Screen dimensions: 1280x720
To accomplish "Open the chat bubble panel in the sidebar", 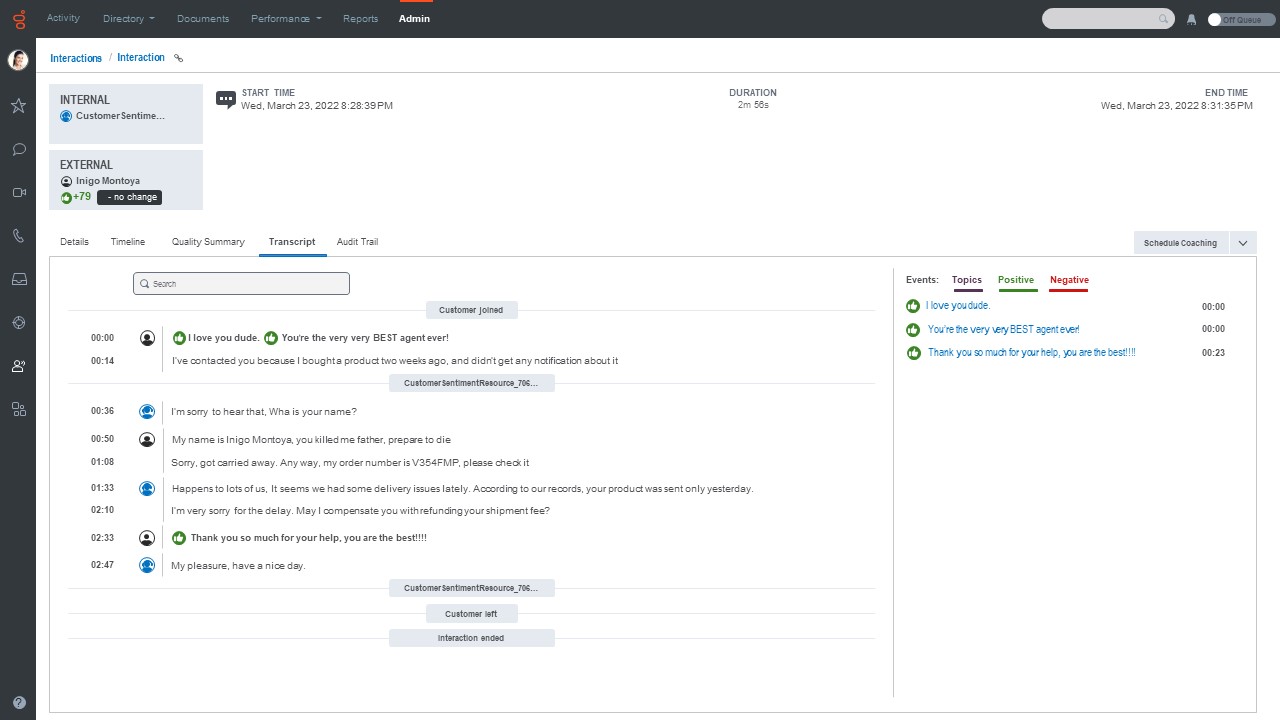I will (x=18, y=149).
